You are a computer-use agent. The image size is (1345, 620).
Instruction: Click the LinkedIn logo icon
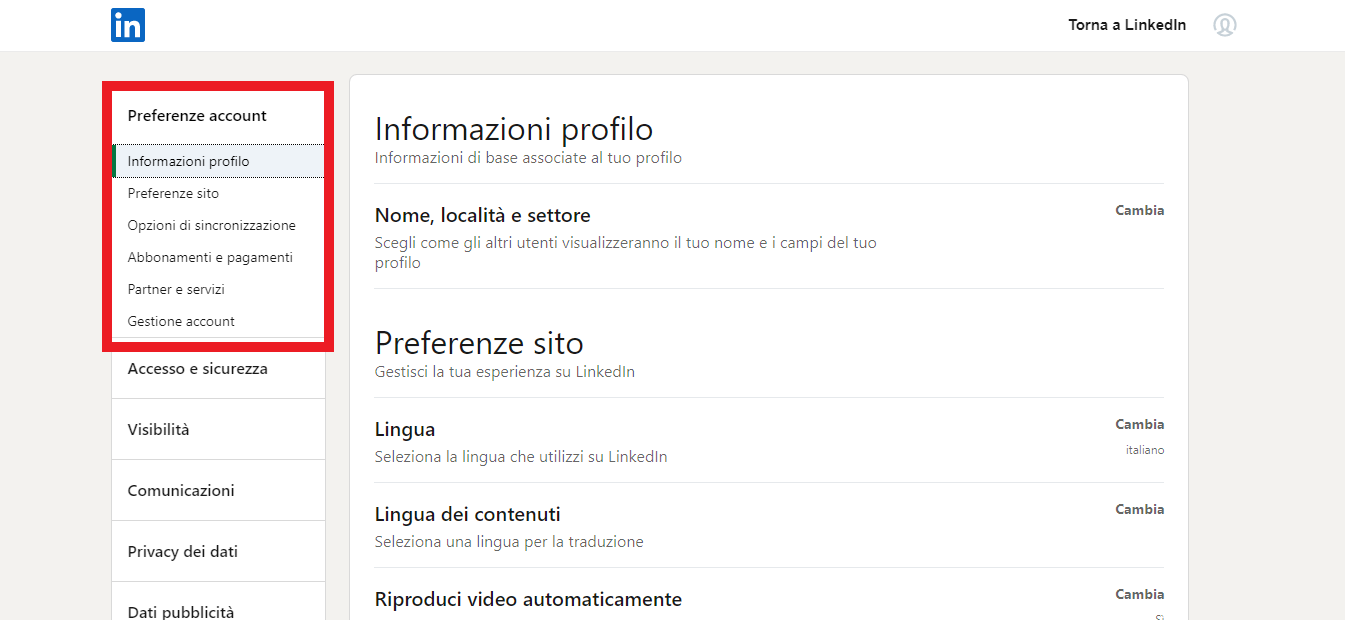tap(128, 25)
